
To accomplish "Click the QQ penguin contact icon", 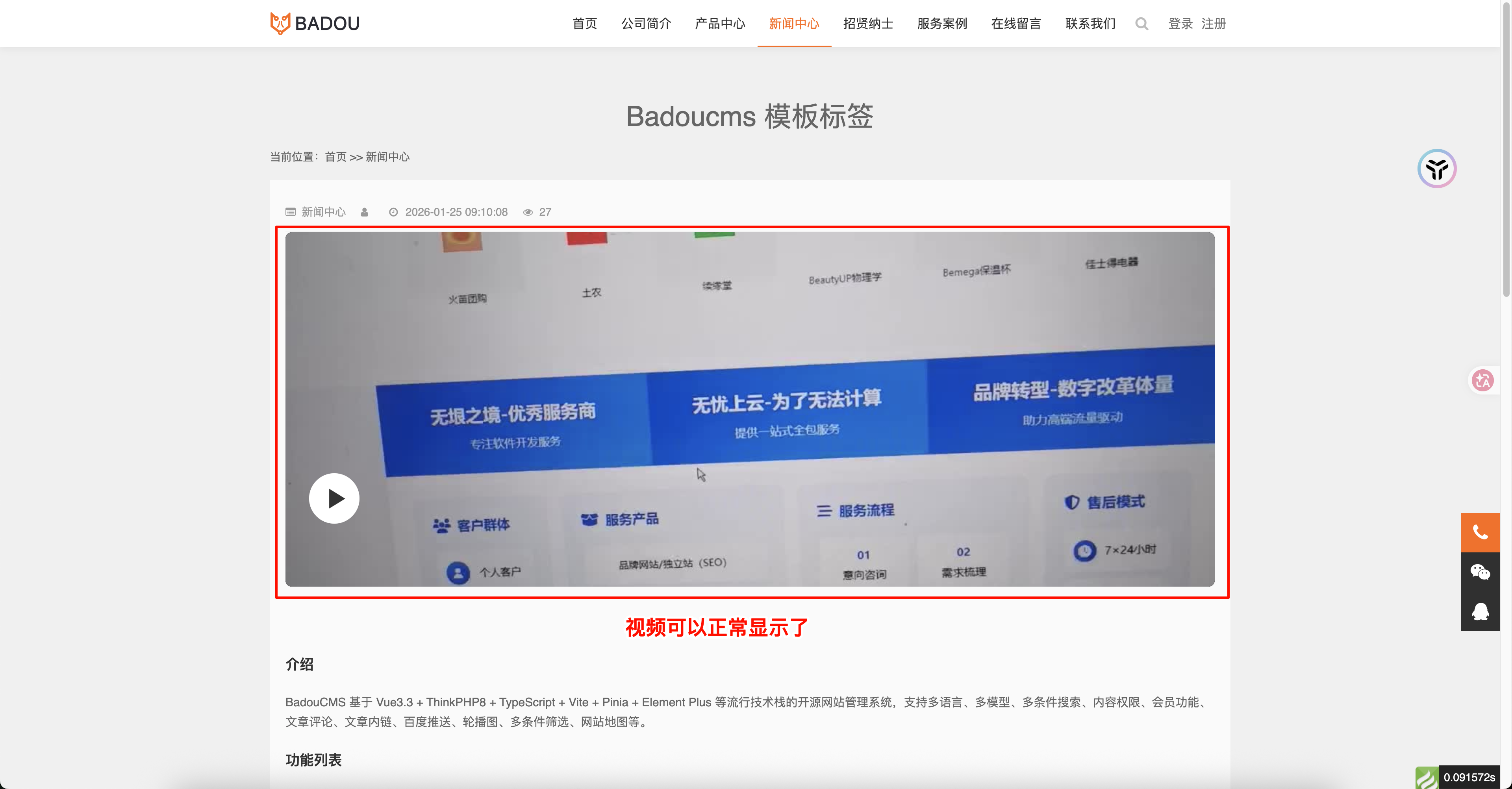I will click(1480, 612).
